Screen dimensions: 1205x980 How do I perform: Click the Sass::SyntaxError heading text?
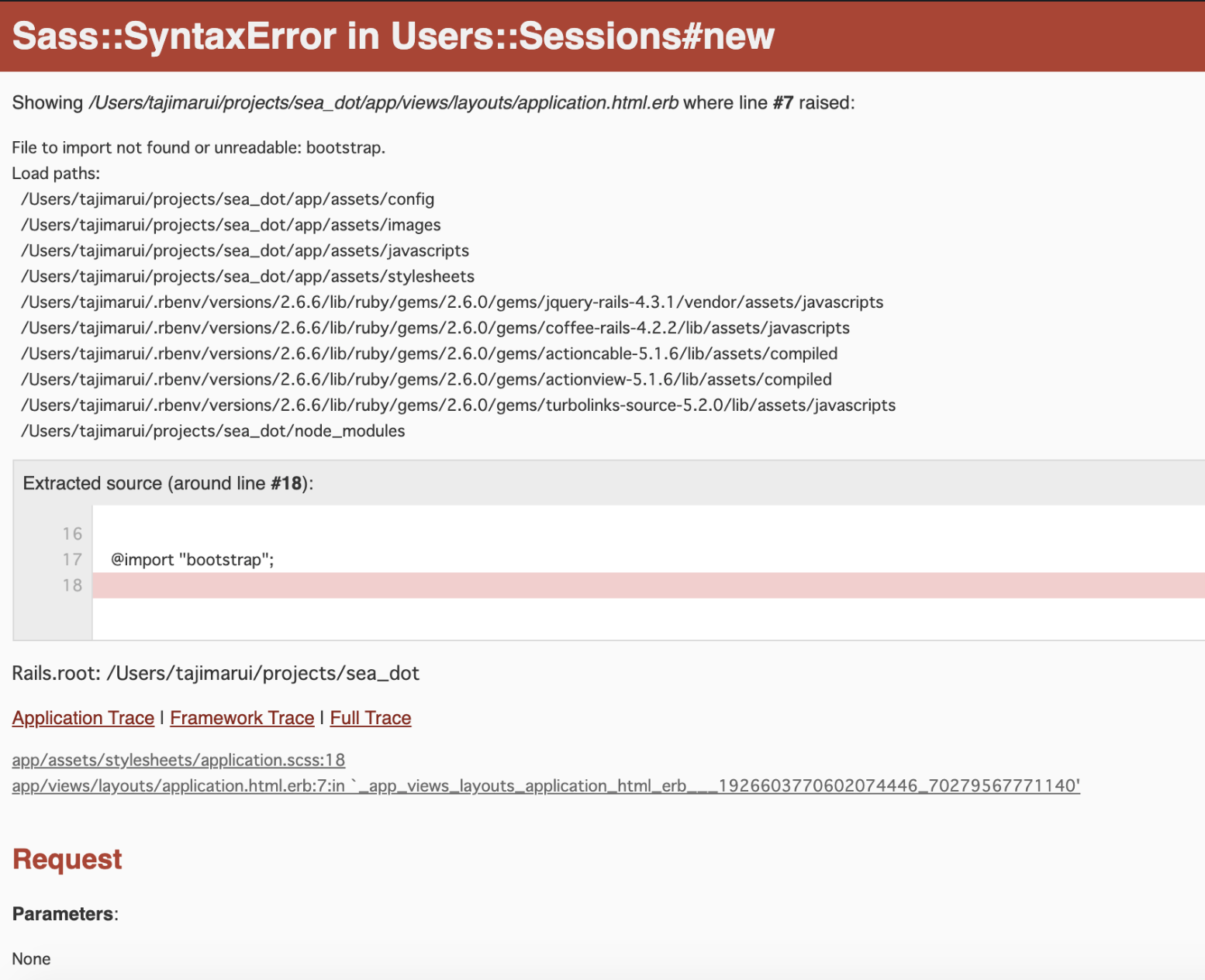click(393, 36)
